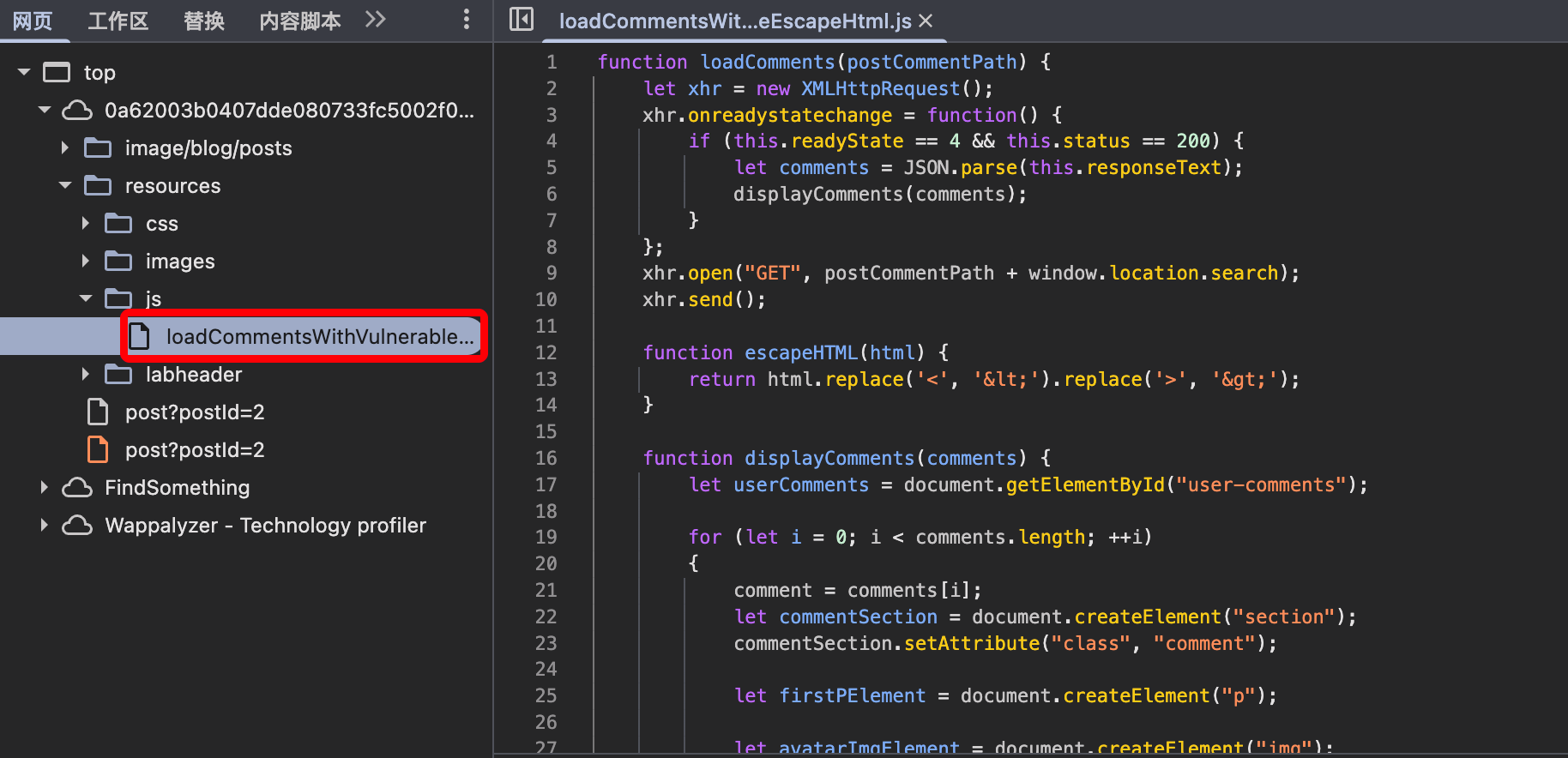The height and width of the screenshot is (758, 1568).
Task: Collapse the js folder arrow
Action: (86, 299)
